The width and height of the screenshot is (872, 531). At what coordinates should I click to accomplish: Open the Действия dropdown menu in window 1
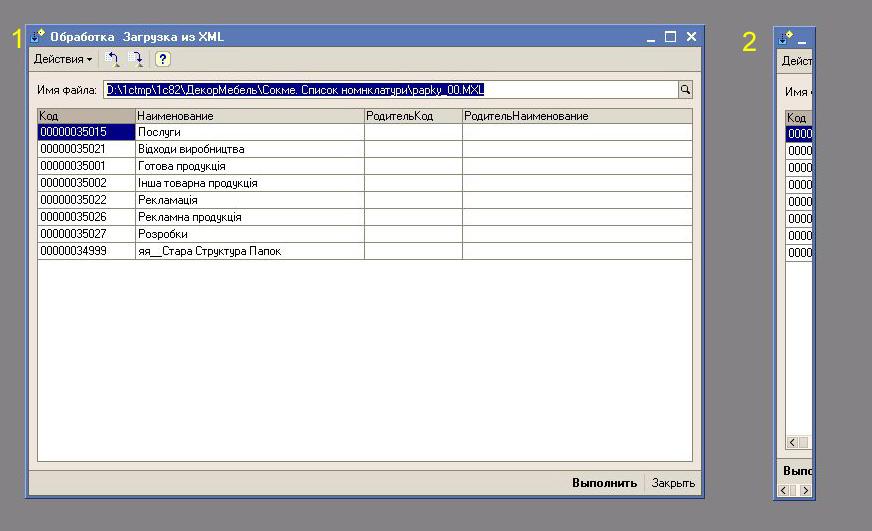click(62, 59)
